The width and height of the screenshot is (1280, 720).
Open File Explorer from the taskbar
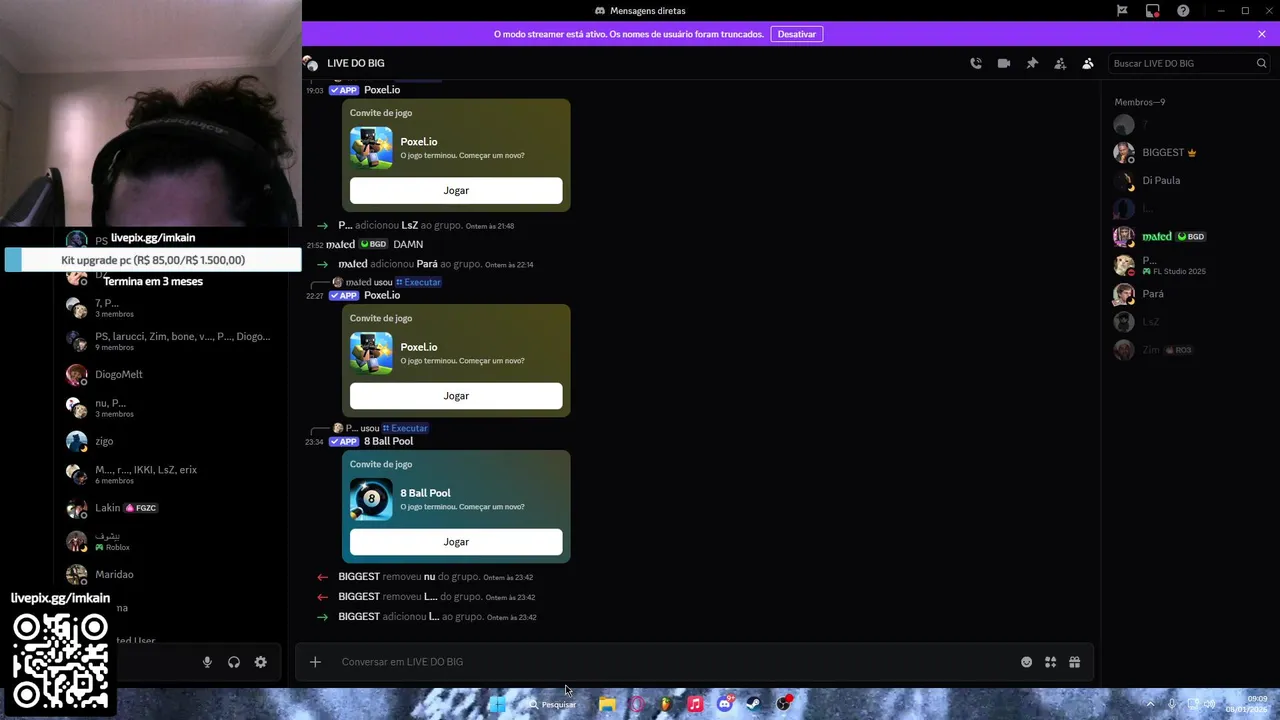(607, 704)
